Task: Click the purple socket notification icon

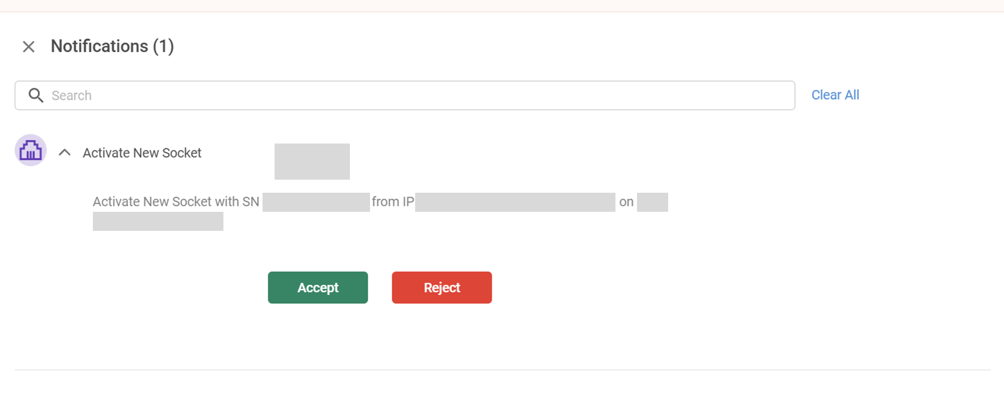Action: [x=31, y=151]
